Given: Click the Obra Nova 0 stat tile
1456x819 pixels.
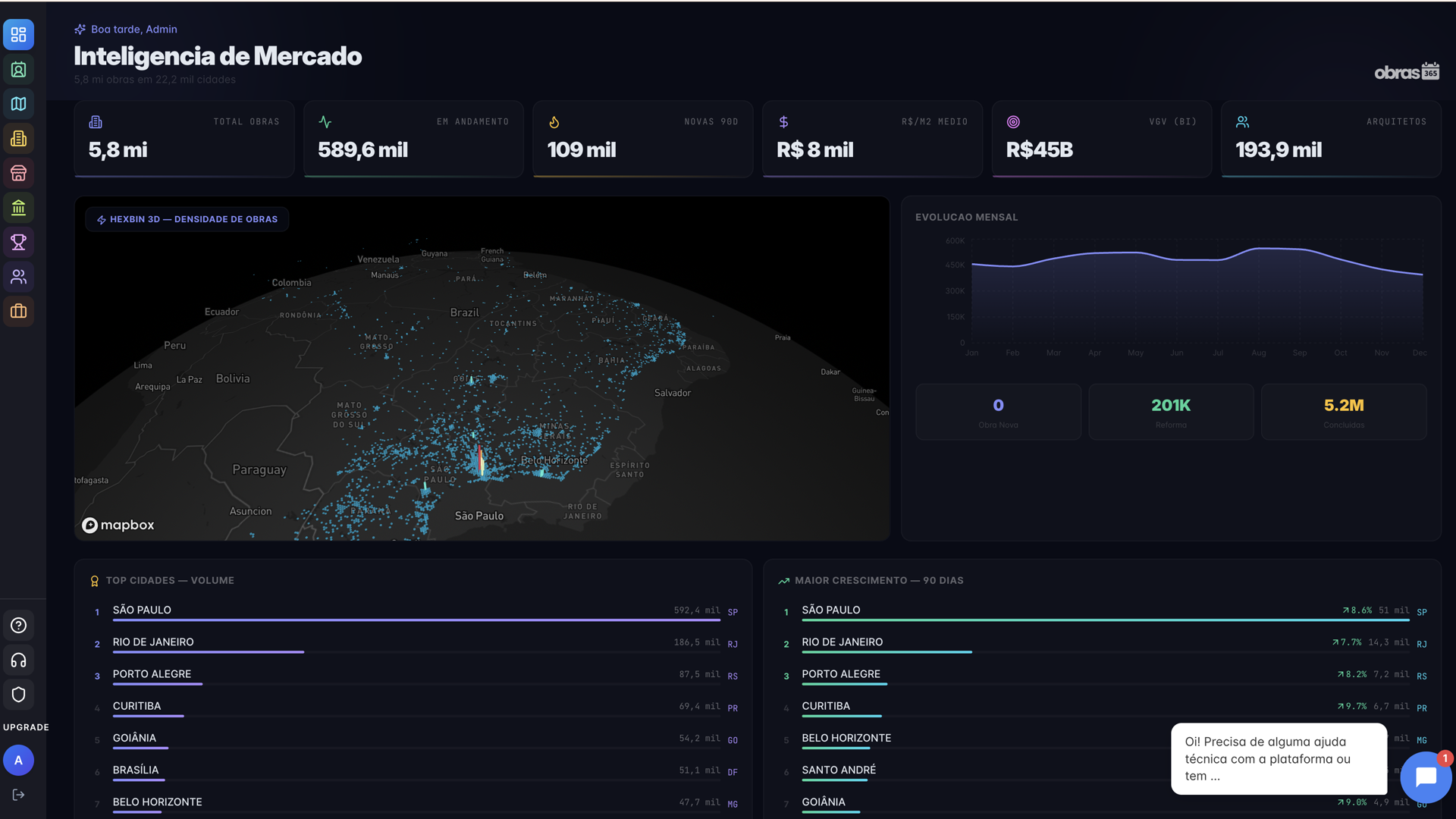Looking at the screenshot, I should 998,412.
